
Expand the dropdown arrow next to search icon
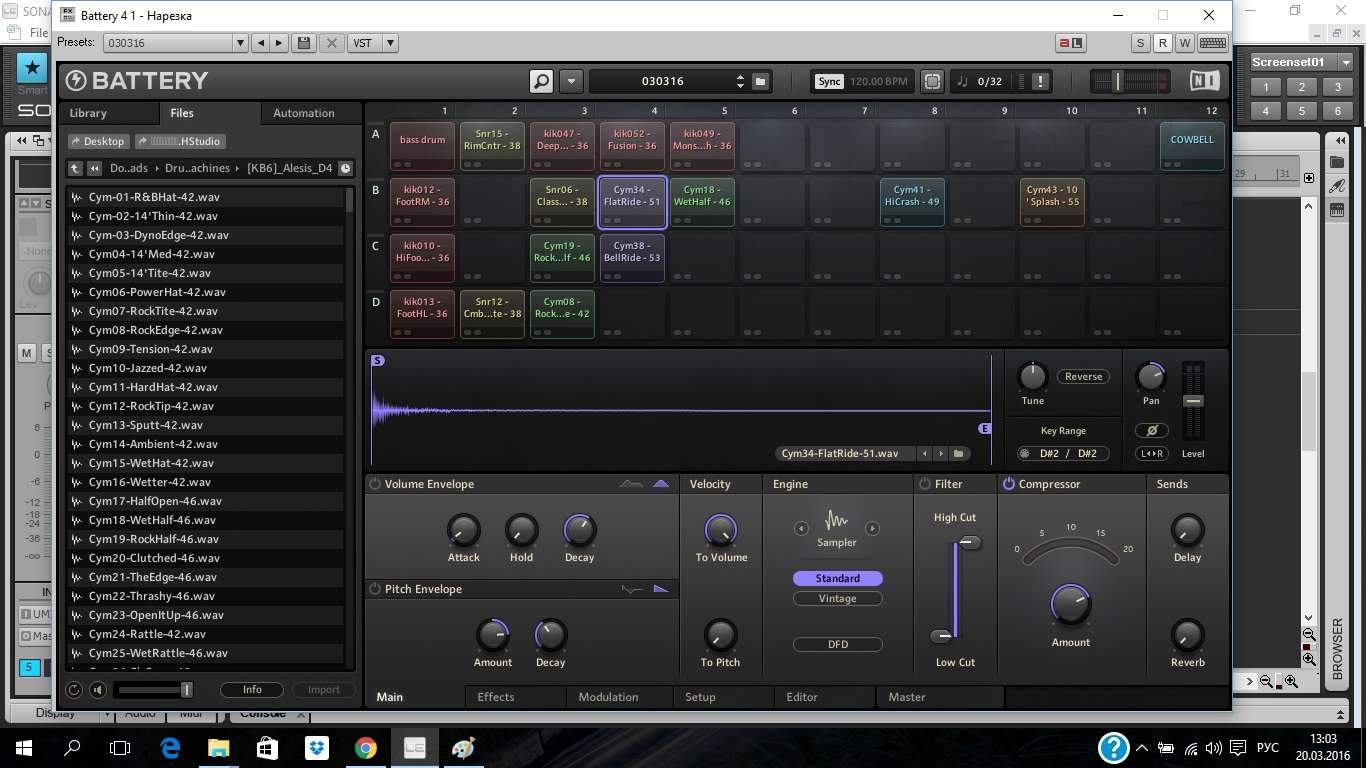click(x=571, y=81)
